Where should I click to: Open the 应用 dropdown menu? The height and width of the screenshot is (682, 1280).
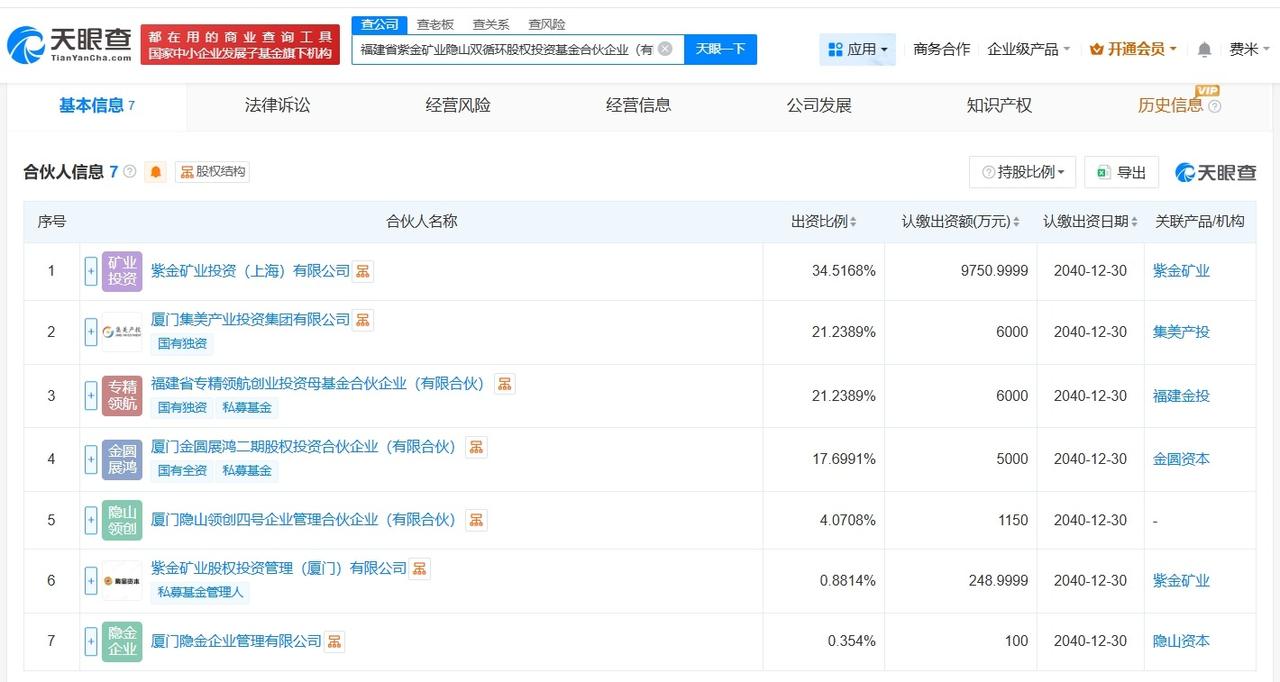click(x=857, y=49)
